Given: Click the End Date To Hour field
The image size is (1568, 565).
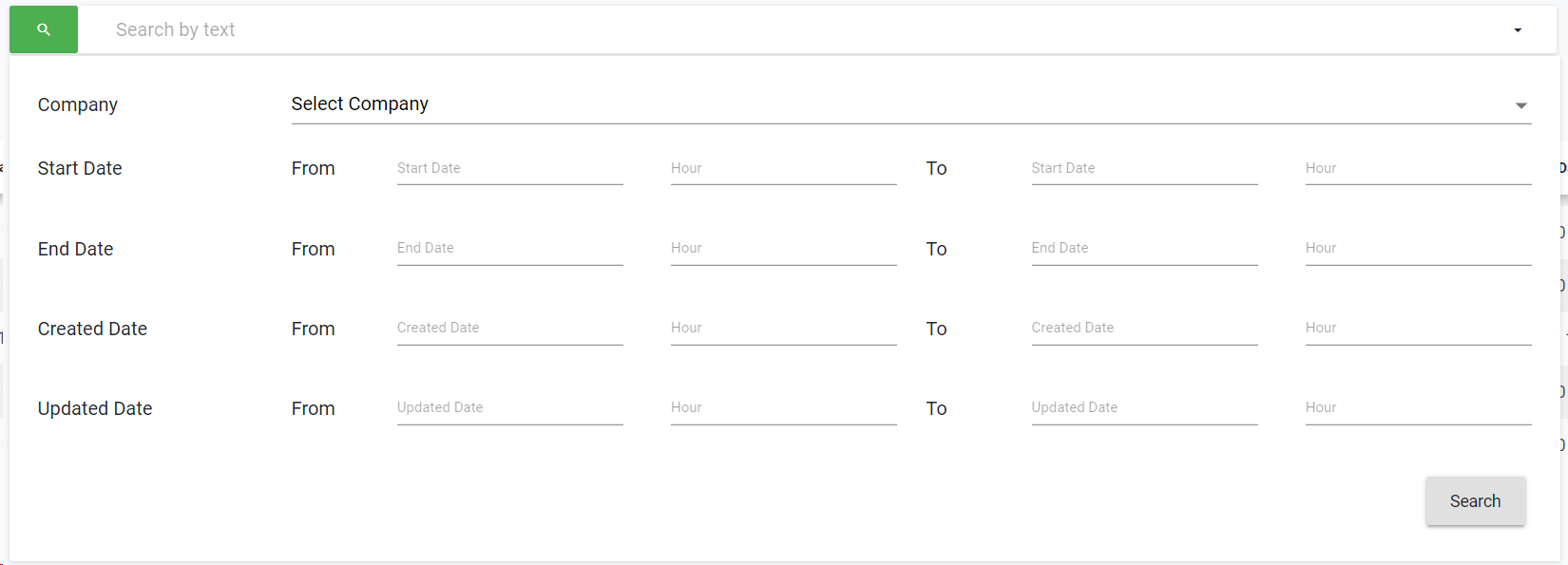Looking at the screenshot, I should (1418, 249).
